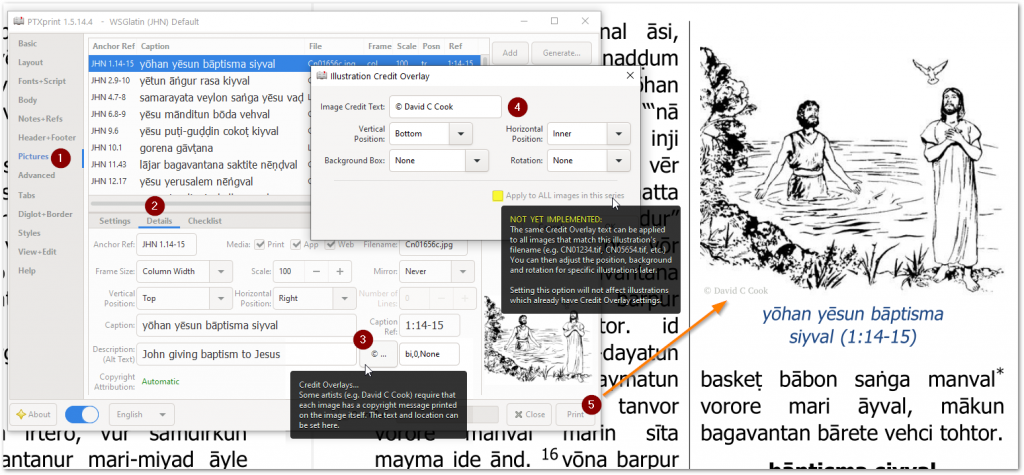The height and width of the screenshot is (475, 1024).
Task: Switch to the Settings tab
Action: pyautogui.click(x=115, y=221)
